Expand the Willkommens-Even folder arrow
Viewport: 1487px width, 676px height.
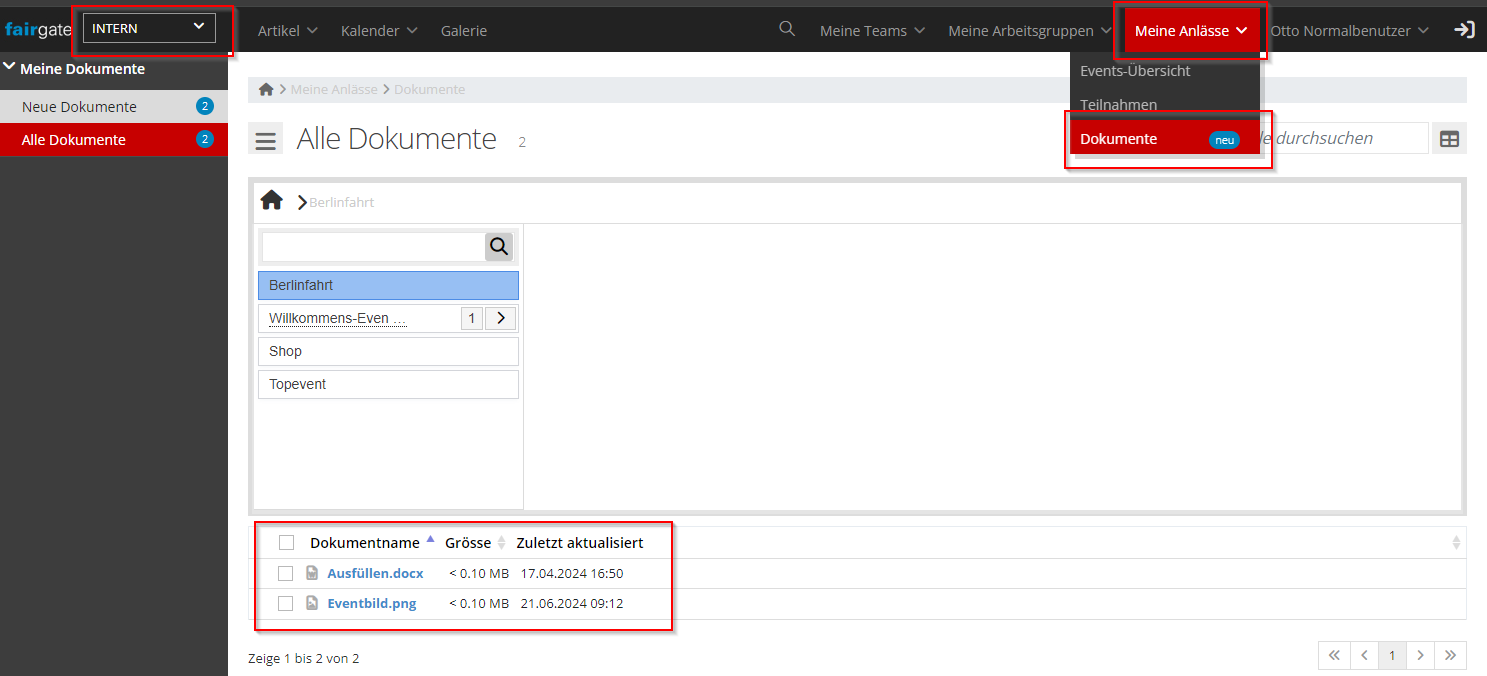tap(500, 319)
